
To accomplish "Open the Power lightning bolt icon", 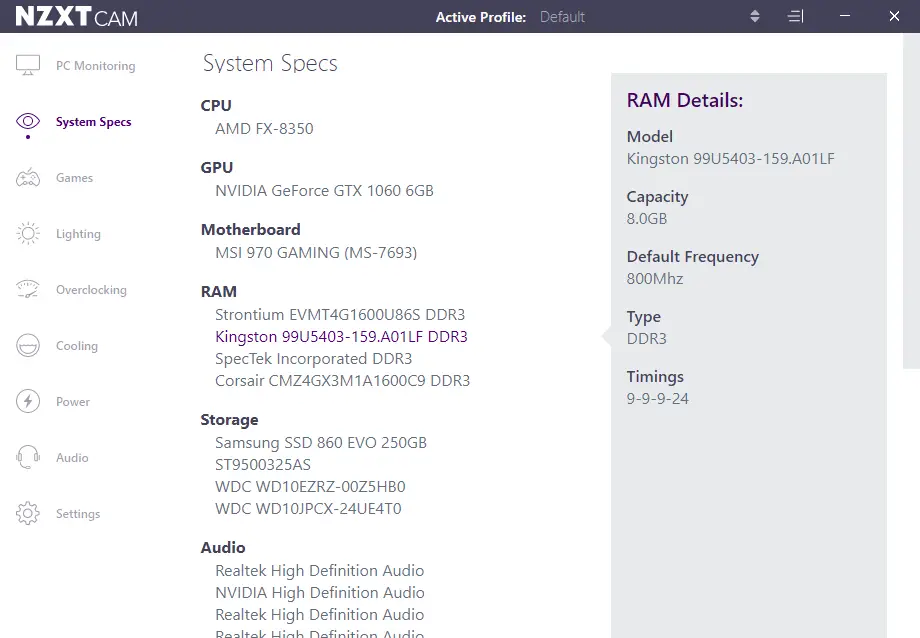I will pos(28,401).
